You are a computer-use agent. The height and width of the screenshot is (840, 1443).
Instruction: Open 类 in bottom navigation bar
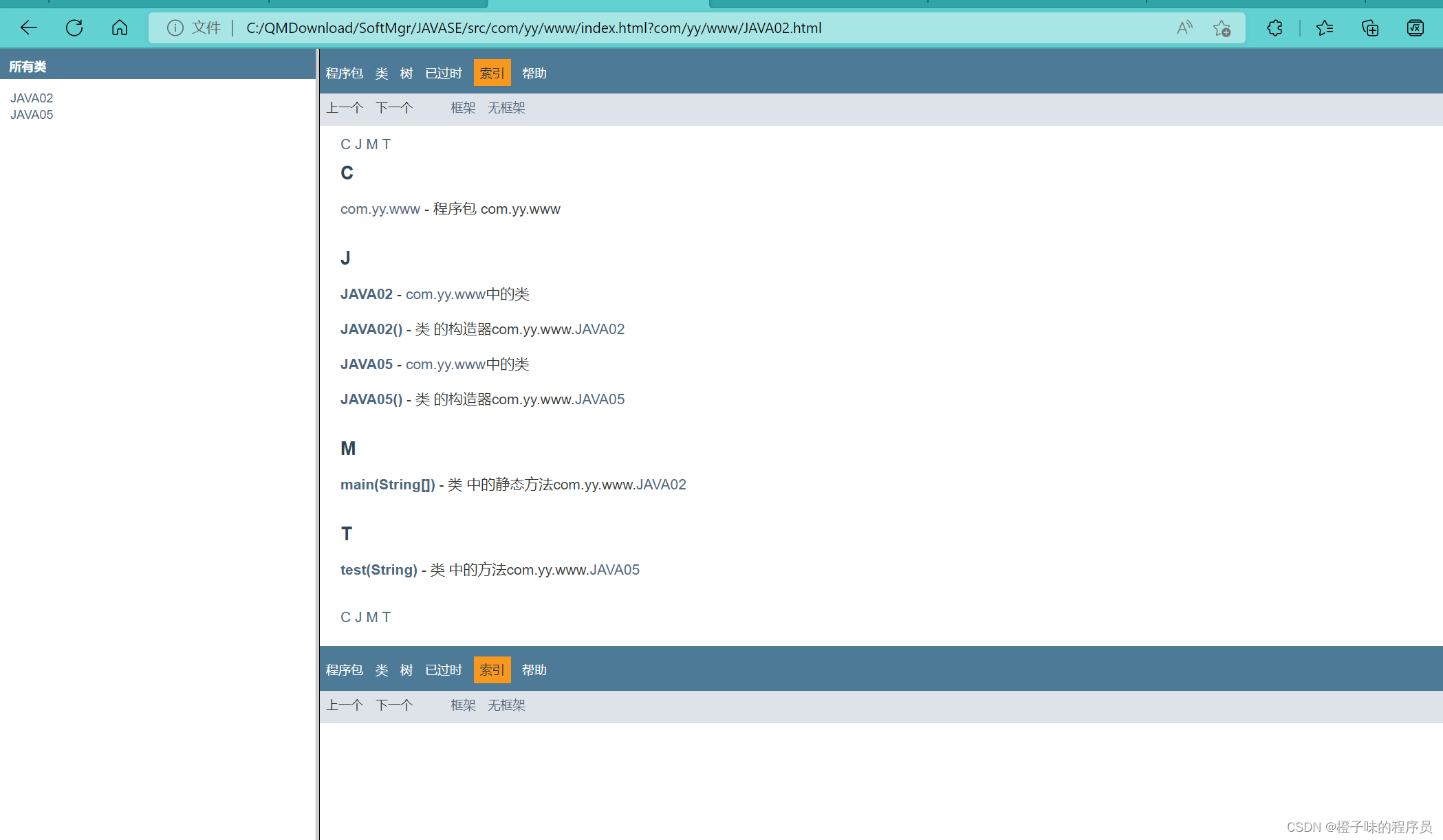(x=382, y=670)
